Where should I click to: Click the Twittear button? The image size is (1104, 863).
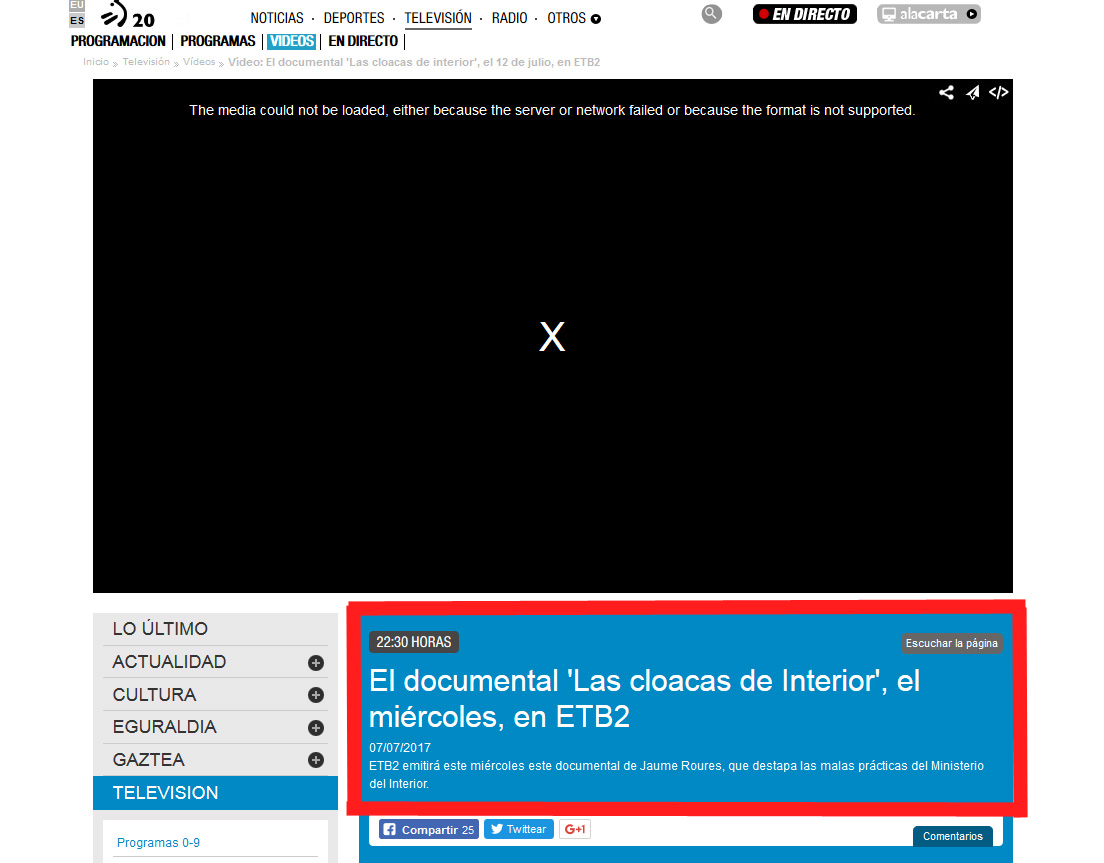coord(519,829)
